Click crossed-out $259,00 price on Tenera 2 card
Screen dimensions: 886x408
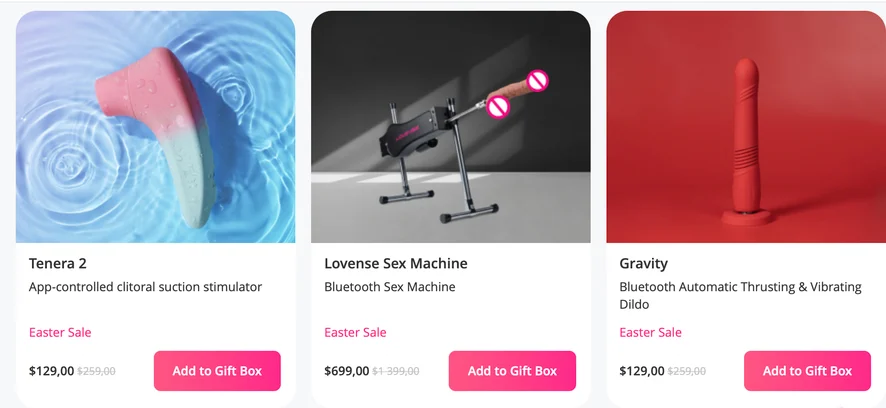[x=97, y=371]
